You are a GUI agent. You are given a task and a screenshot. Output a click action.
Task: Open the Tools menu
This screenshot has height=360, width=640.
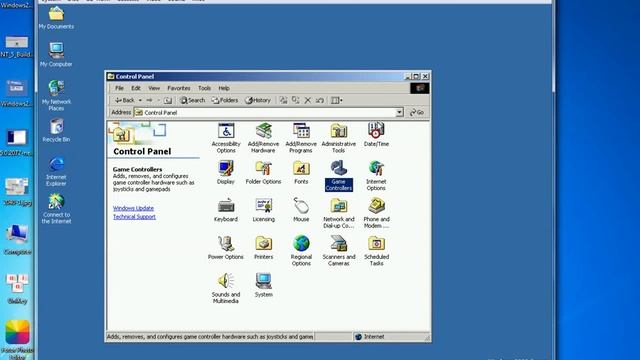pyautogui.click(x=204, y=88)
